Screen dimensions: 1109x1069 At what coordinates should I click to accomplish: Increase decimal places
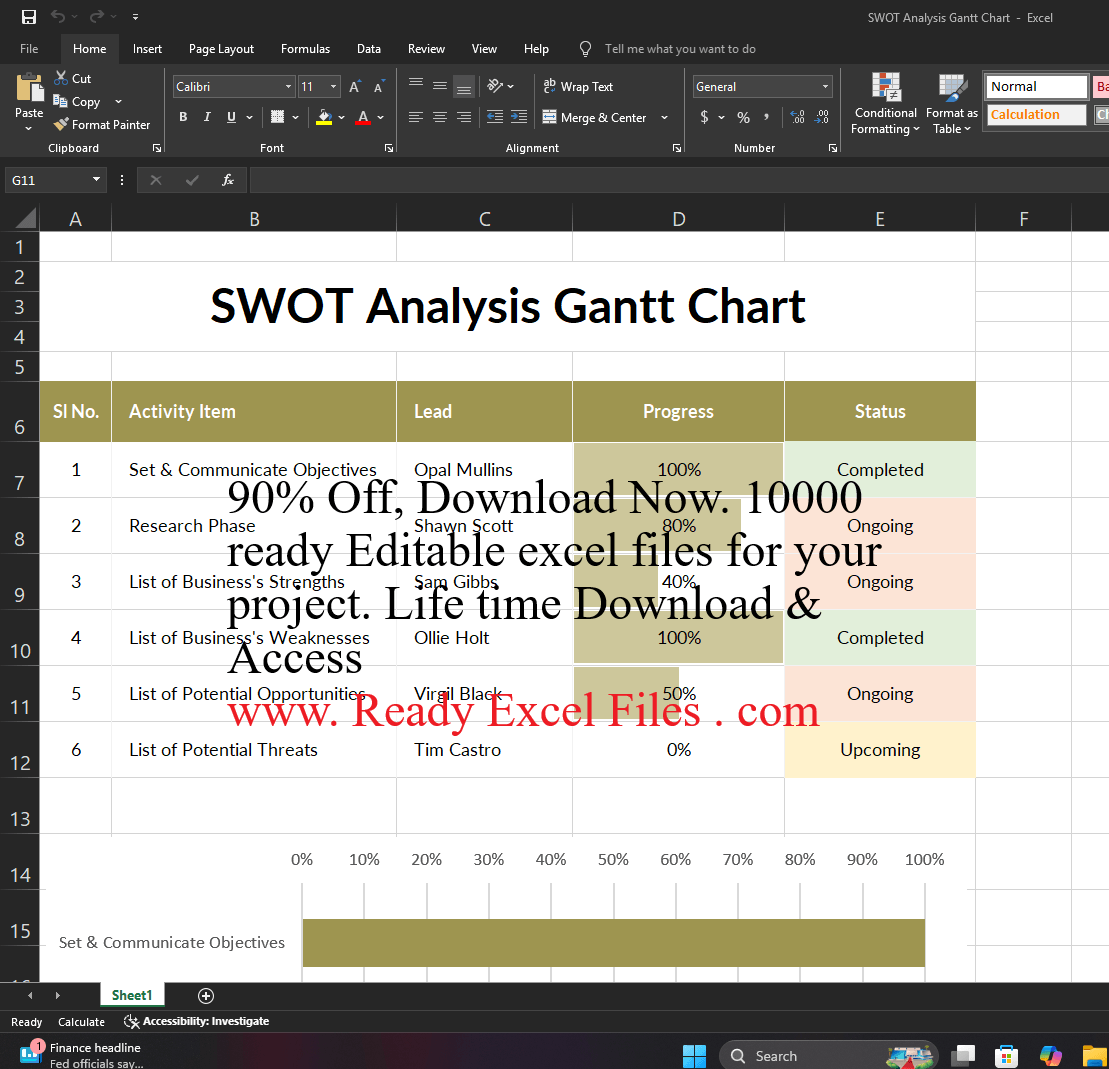[798, 117]
